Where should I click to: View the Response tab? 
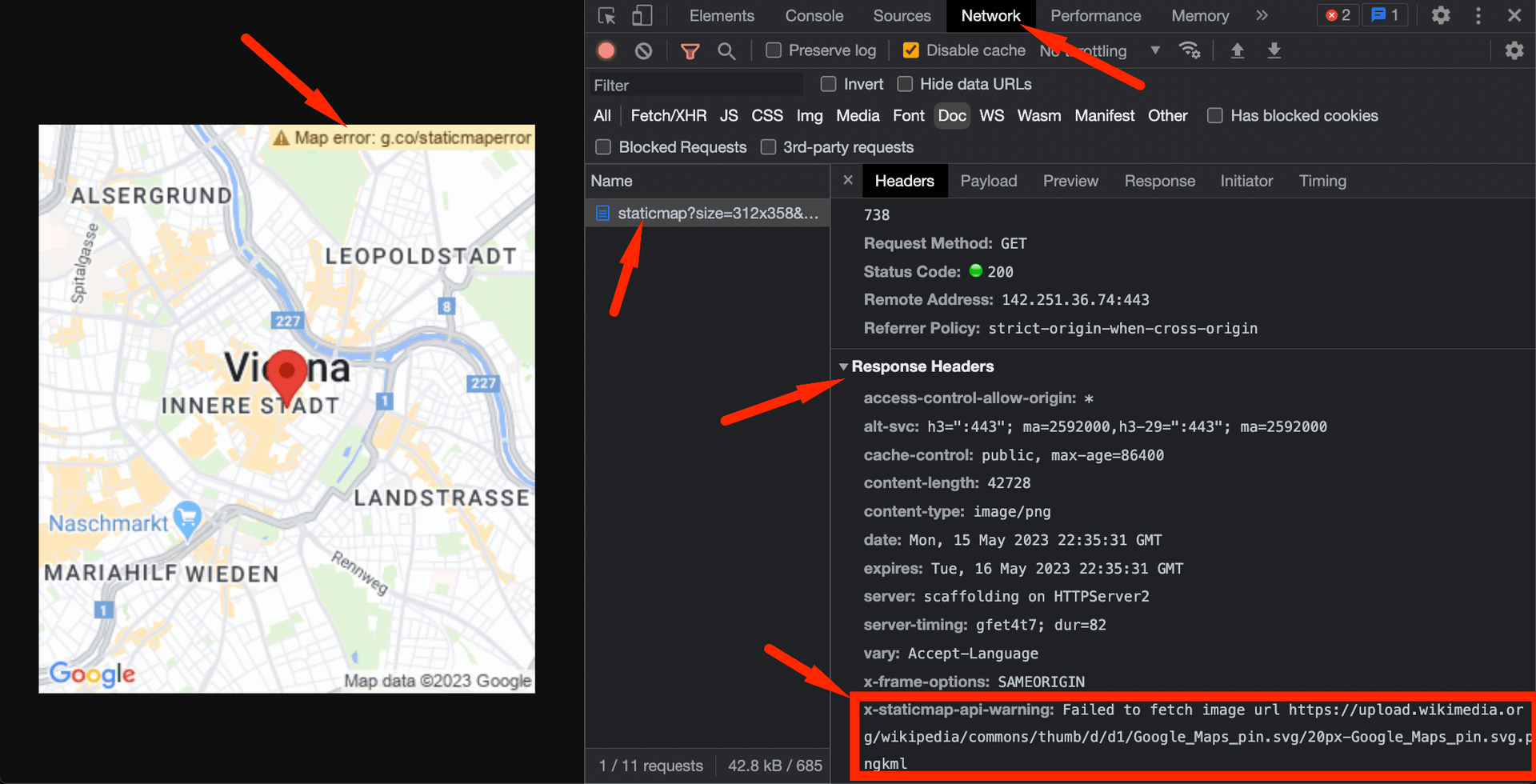point(1159,181)
